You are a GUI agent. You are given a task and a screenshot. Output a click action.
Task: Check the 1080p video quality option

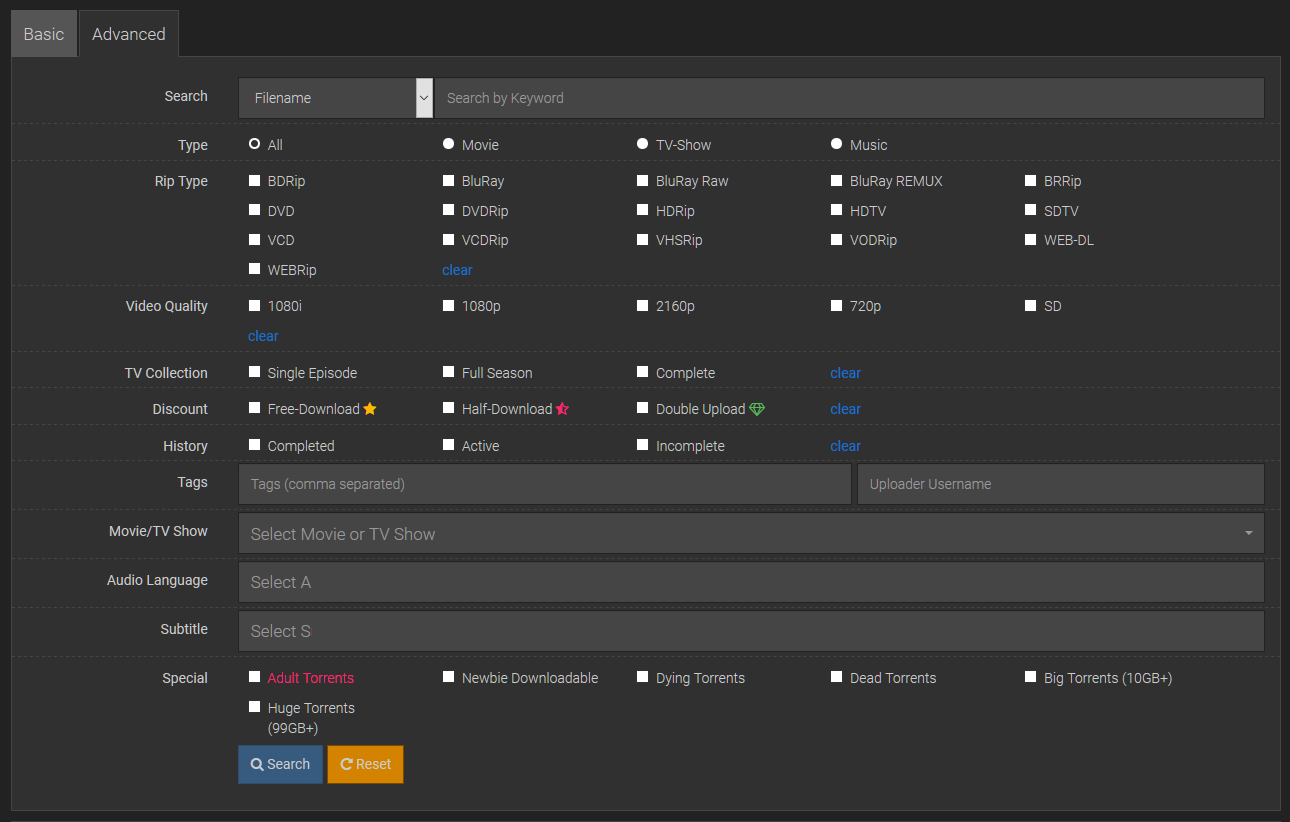pyautogui.click(x=448, y=305)
